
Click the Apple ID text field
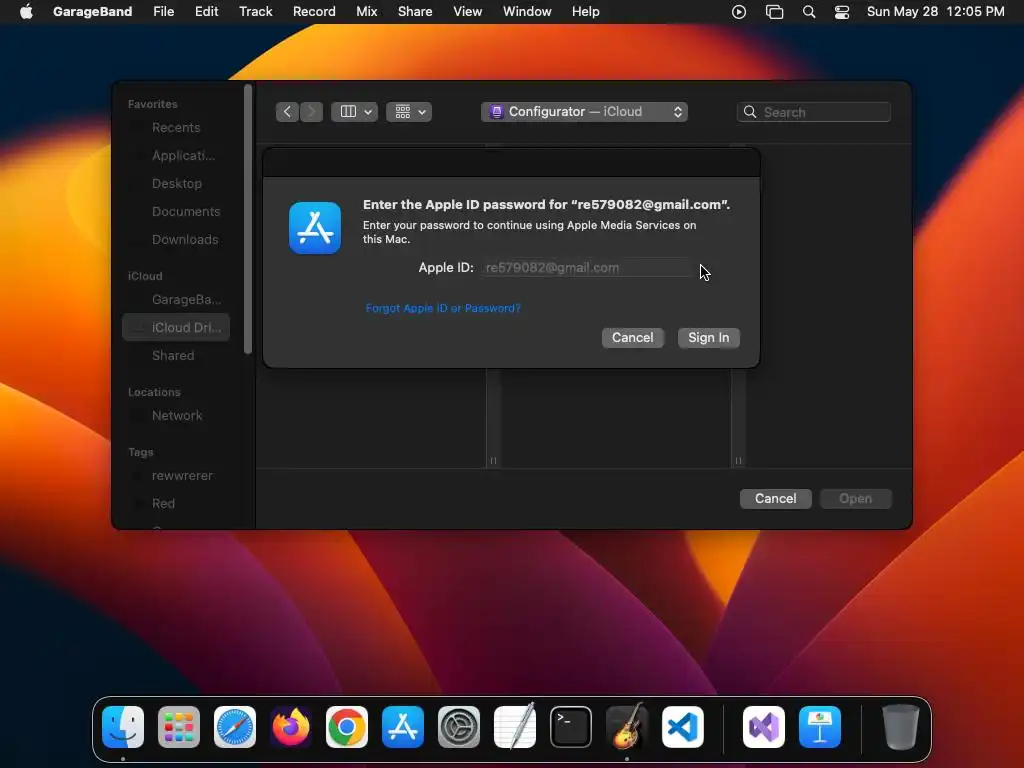586,268
